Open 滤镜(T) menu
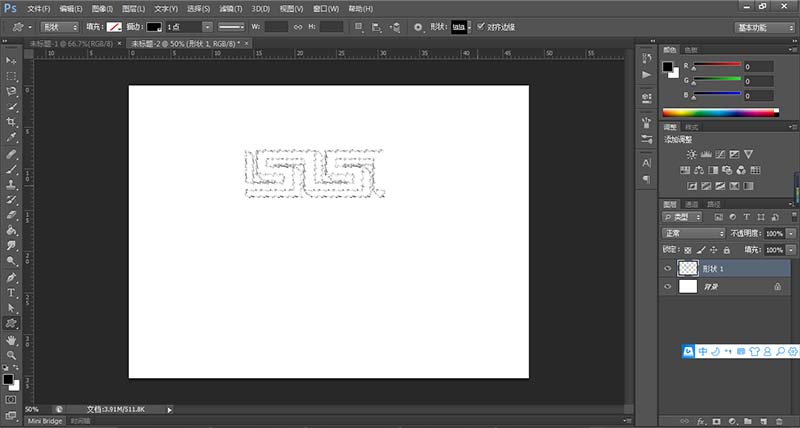 [x=231, y=9]
